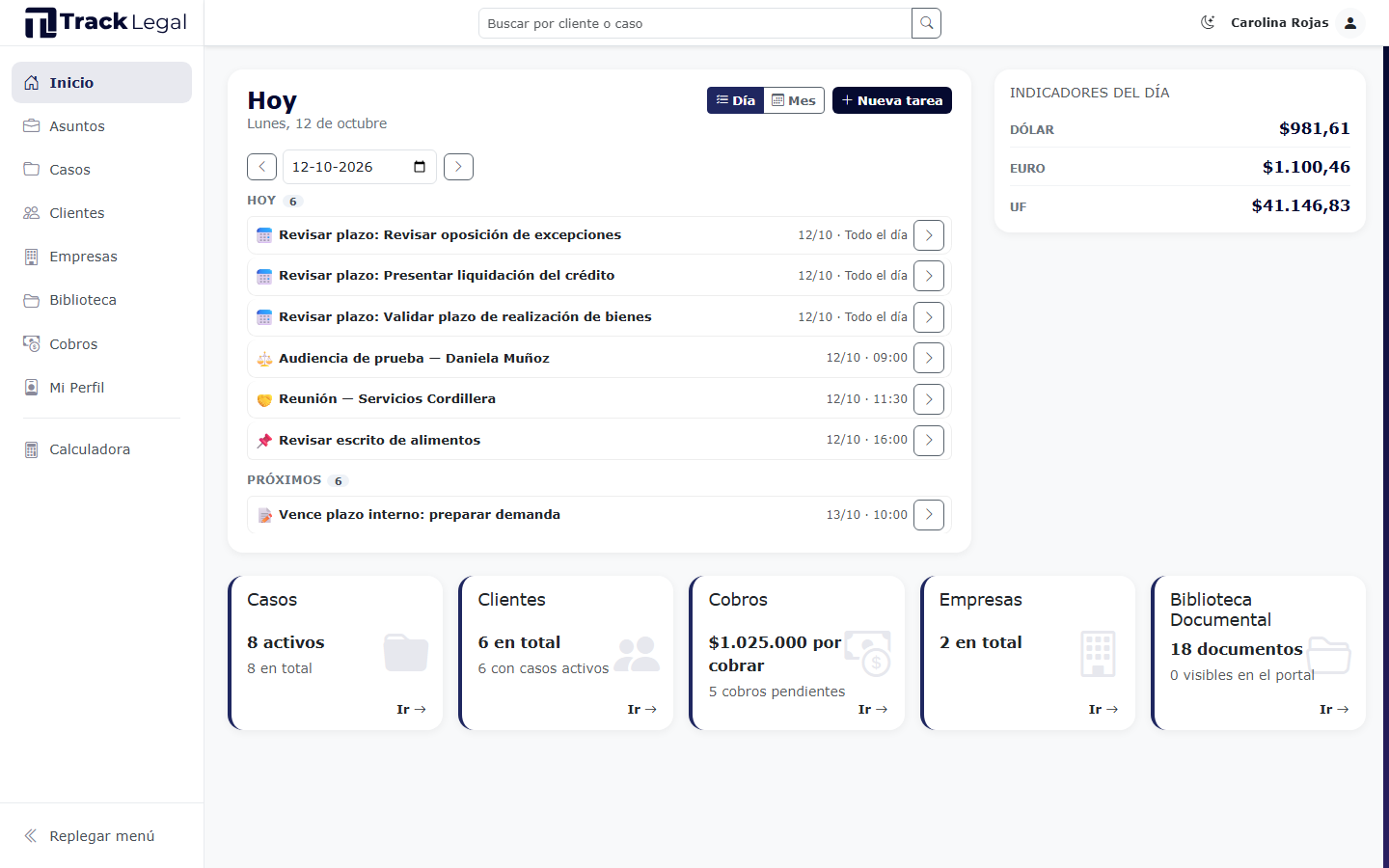The image size is (1389, 868).
Task: Open Biblioteca sidebar item
Action: click(x=101, y=300)
